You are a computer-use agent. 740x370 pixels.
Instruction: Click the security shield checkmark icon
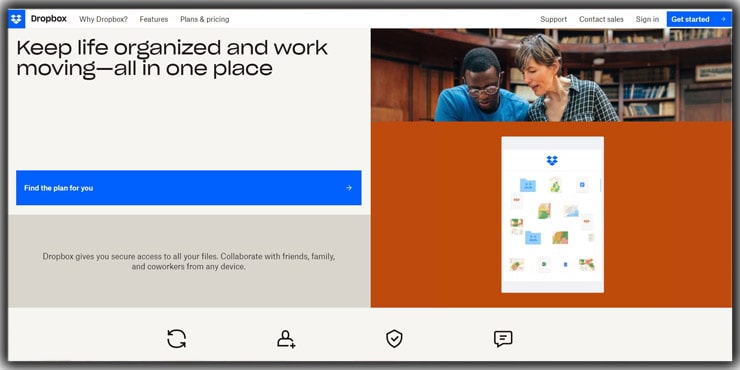(x=394, y=339)
